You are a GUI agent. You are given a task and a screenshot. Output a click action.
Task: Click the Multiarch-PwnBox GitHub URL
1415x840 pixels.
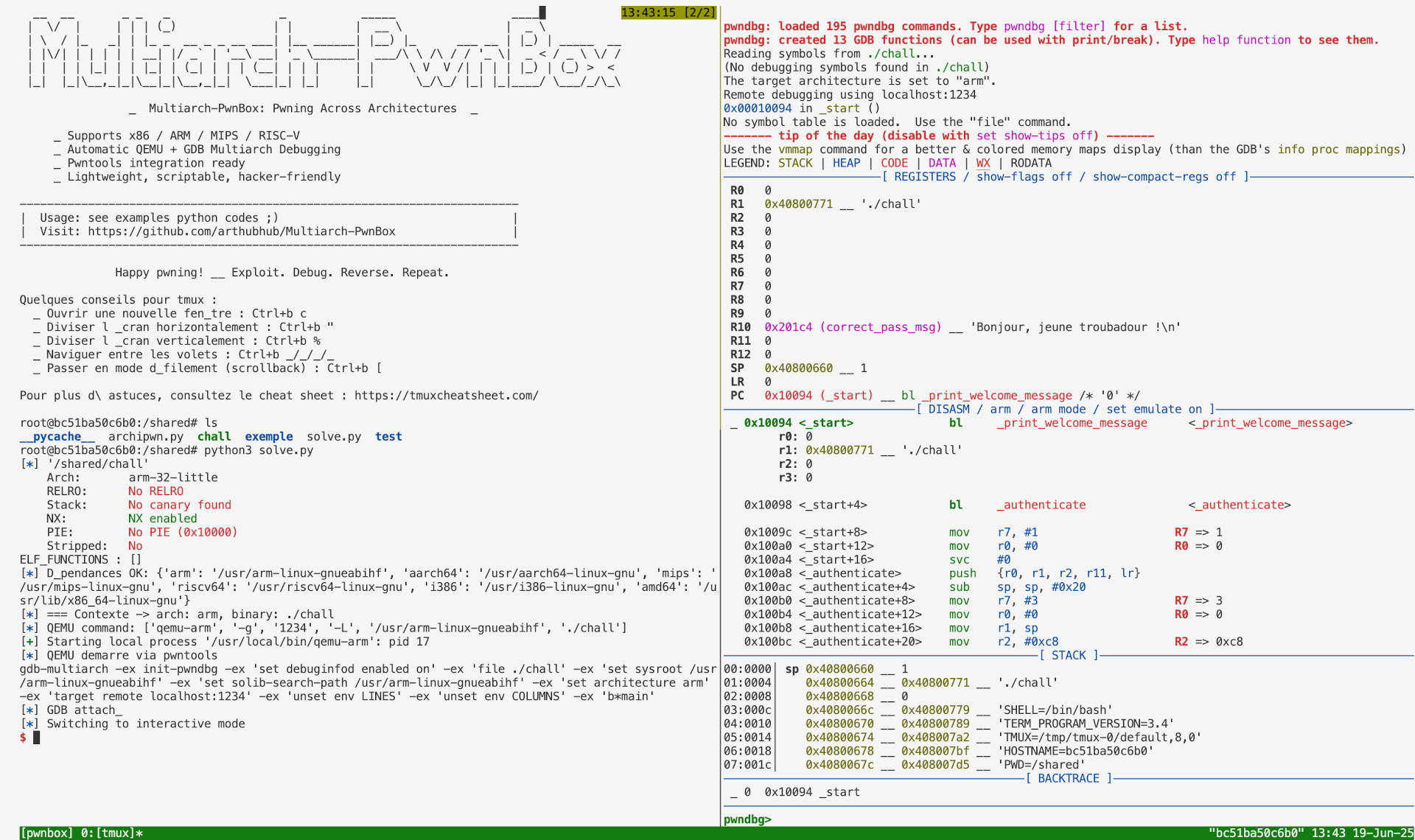click(241, 231)
